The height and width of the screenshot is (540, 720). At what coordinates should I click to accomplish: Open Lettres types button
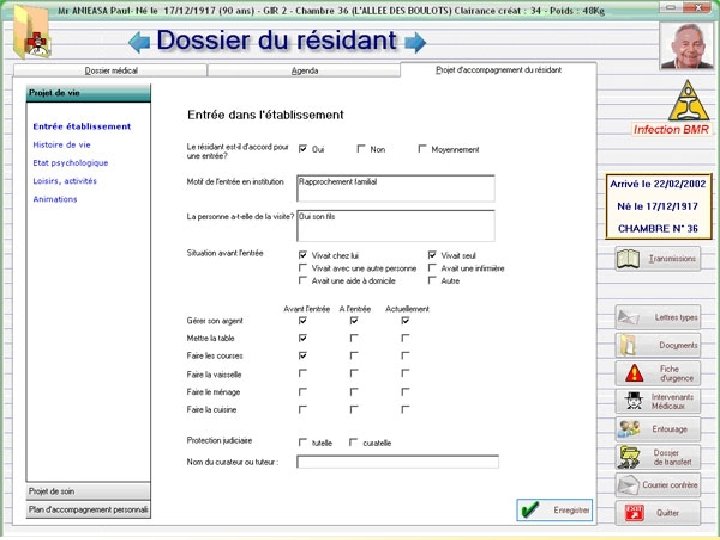(658, 317)
